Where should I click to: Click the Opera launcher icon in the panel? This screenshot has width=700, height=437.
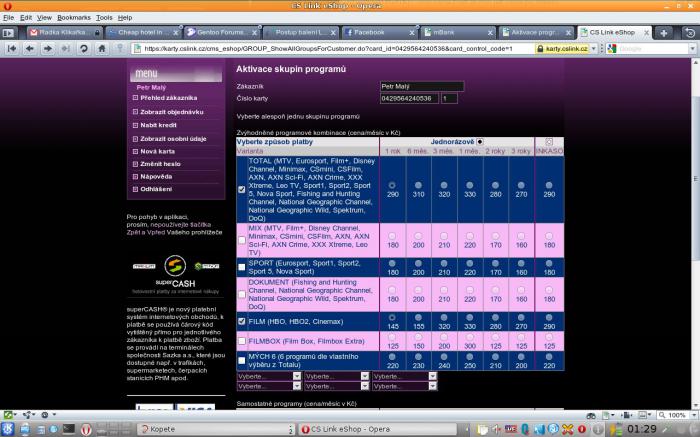pos(86,429)
